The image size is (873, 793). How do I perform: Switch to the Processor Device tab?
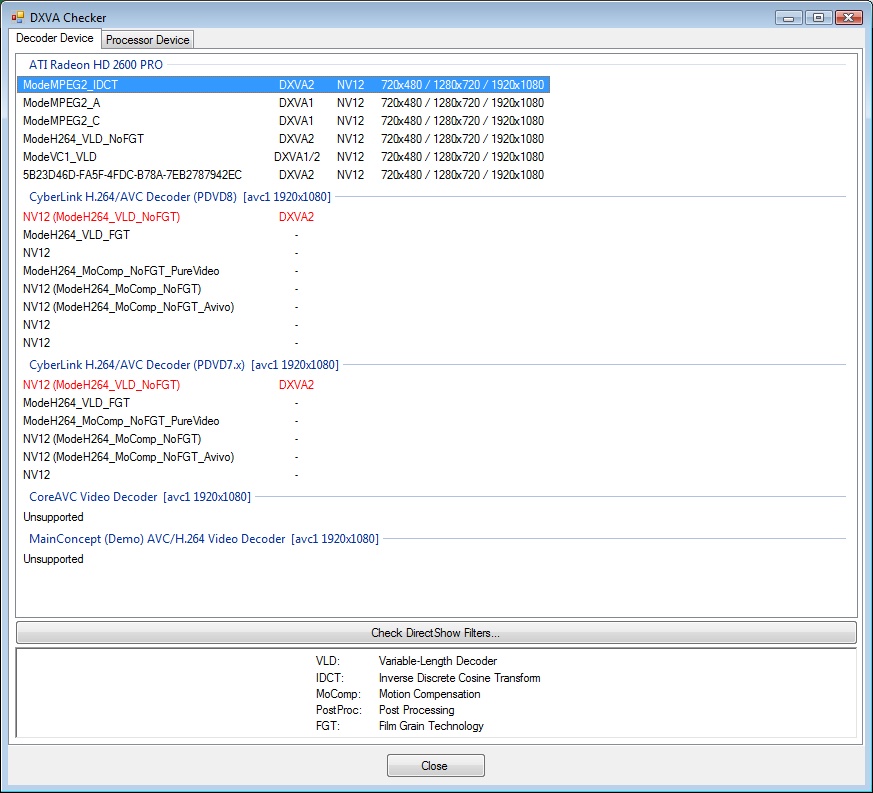coord(148,40)
